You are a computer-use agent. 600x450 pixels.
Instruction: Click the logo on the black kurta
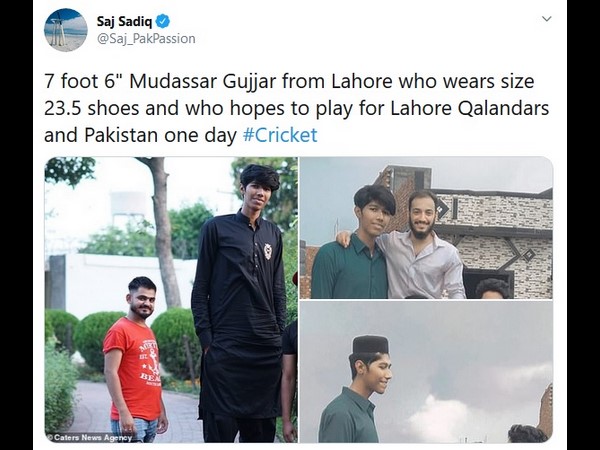(x=267, y=251)
